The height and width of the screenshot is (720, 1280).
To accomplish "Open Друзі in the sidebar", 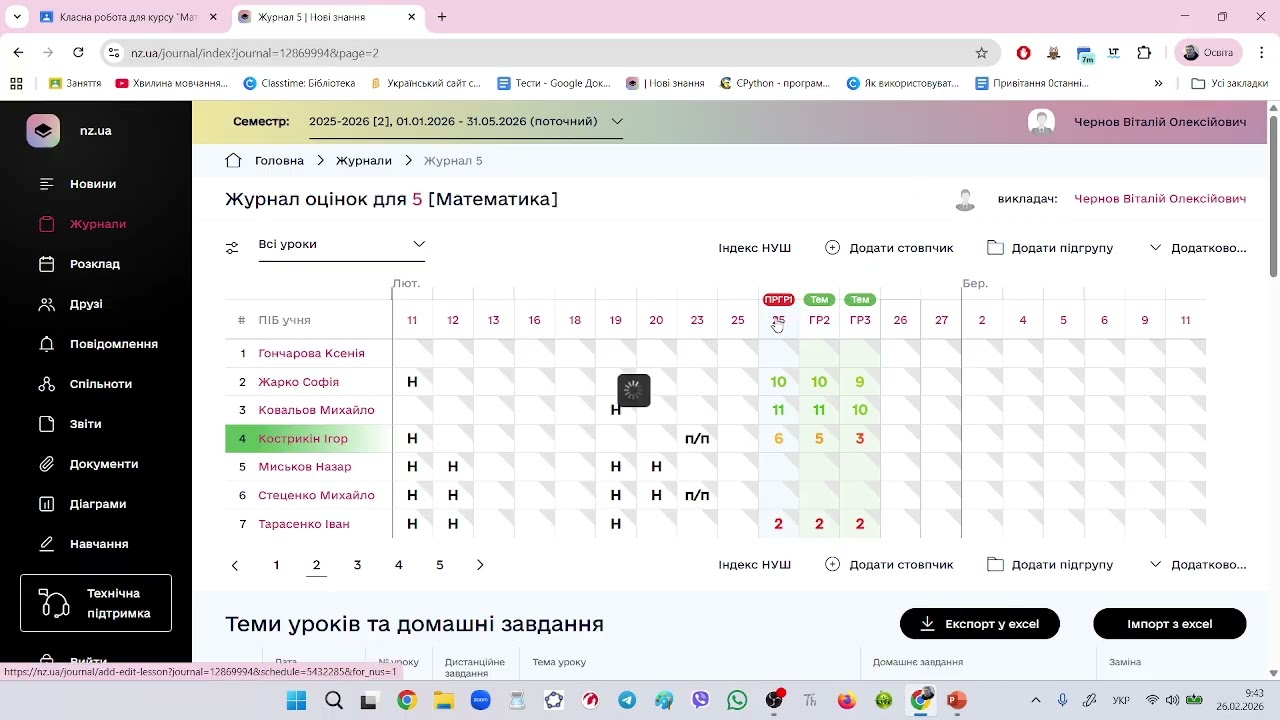I will (86, 304).
